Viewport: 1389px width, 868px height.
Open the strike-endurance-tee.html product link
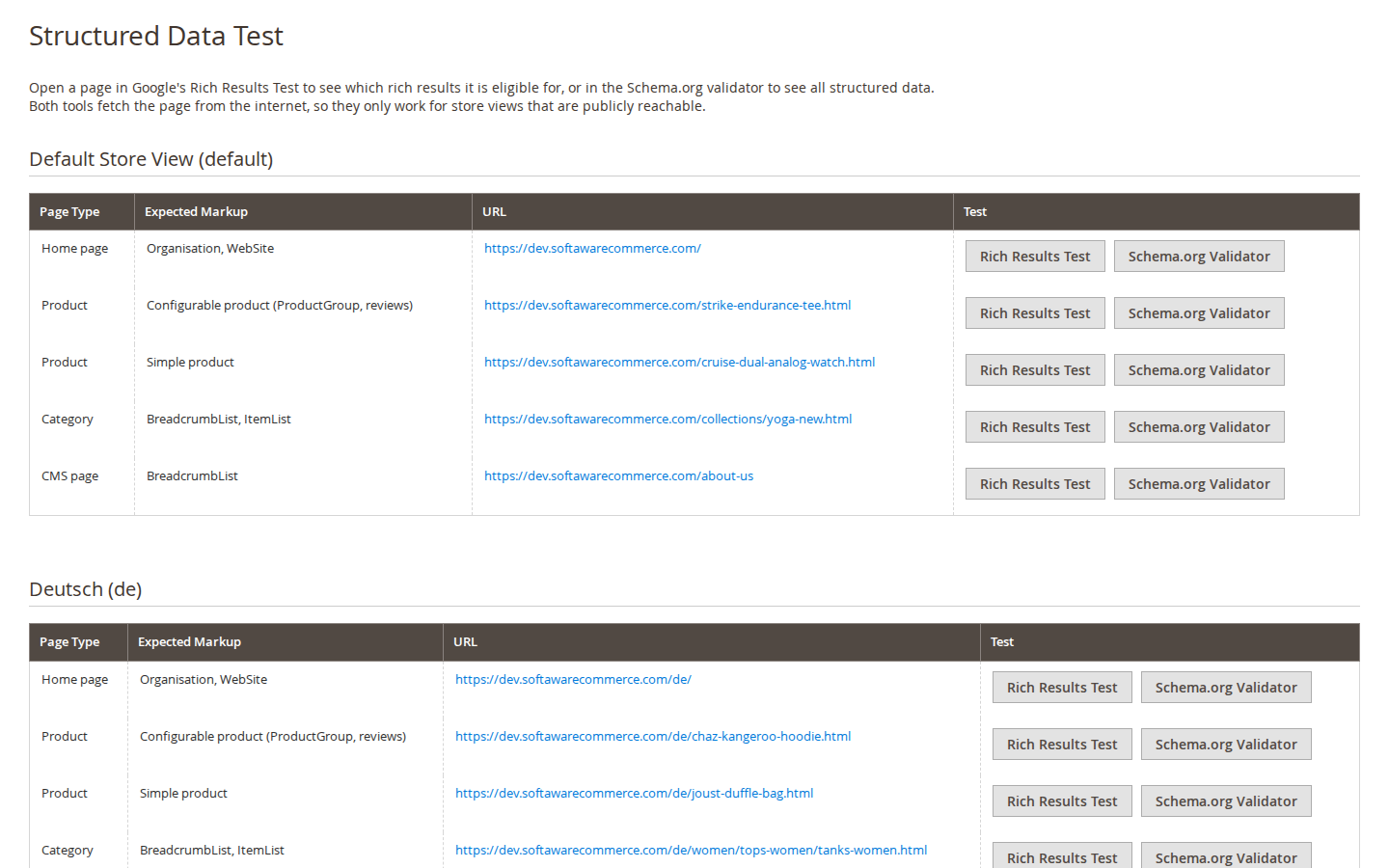(667, 306)
